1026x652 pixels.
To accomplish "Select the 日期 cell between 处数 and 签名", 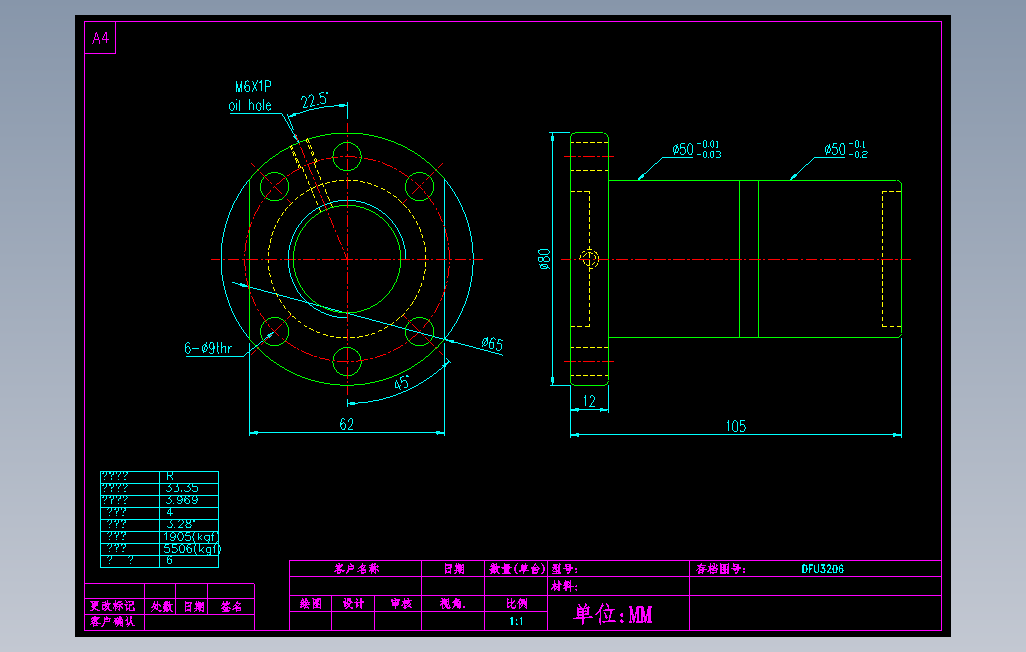I will tap(194, 606).
